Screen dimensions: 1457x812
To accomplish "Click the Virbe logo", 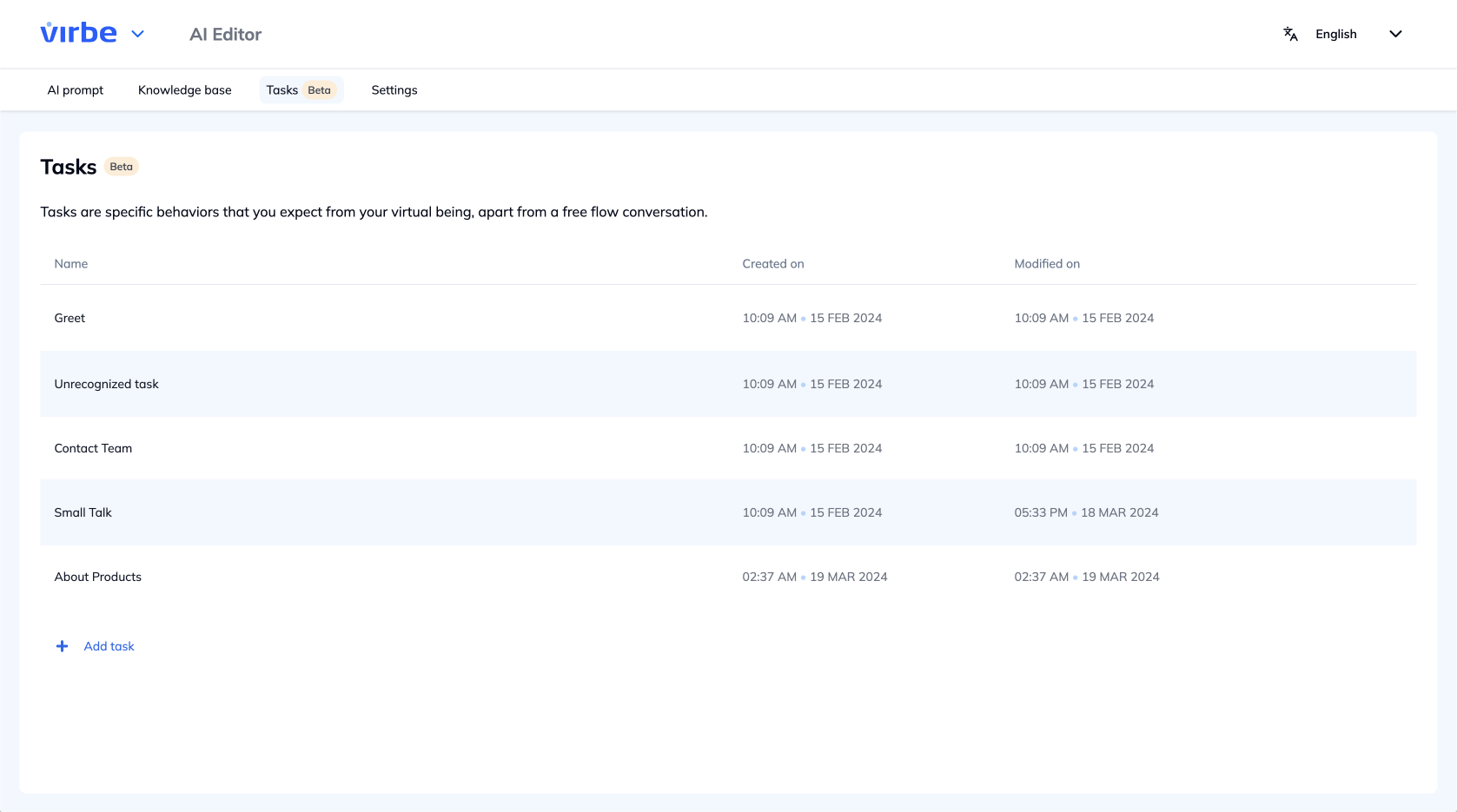I will [78, 34].
